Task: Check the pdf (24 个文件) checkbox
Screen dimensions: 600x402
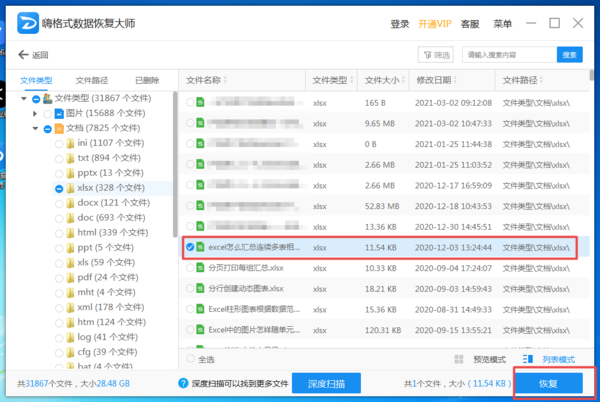Action: pos(58,277)
